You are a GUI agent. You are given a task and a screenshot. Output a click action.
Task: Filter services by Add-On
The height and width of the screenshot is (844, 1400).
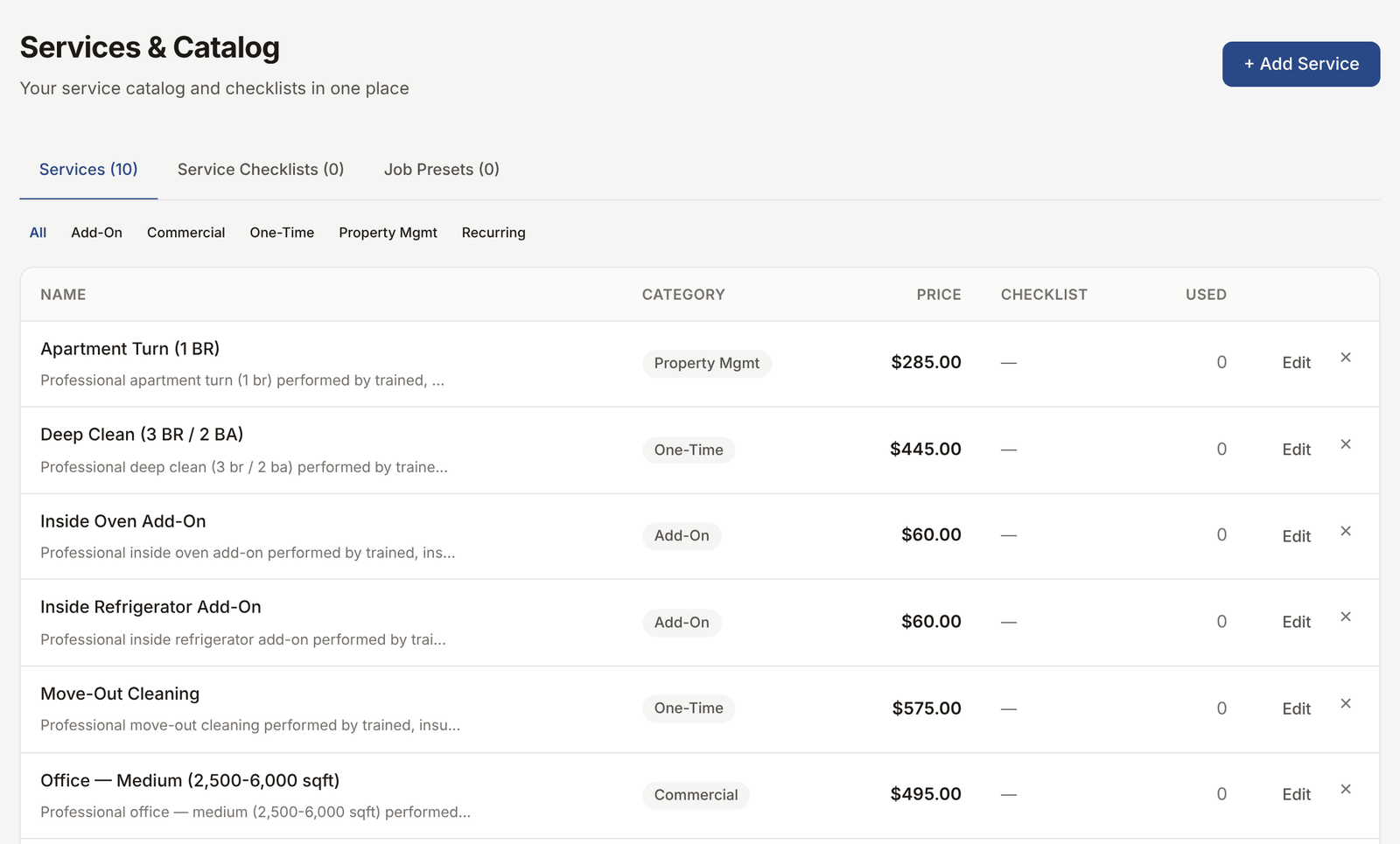[96, 233]
